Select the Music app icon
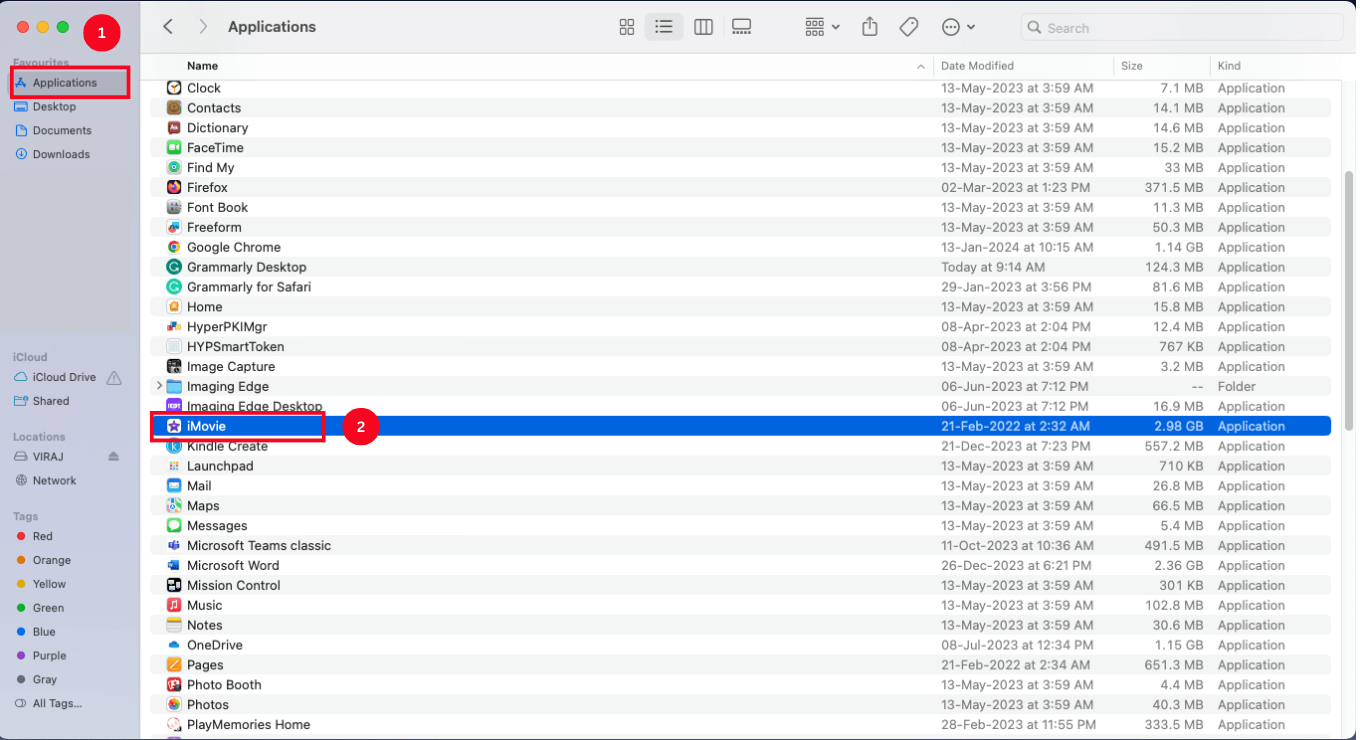Viewport: 1360px width, 740px height. pyautogui.click(x=174, y=605)
